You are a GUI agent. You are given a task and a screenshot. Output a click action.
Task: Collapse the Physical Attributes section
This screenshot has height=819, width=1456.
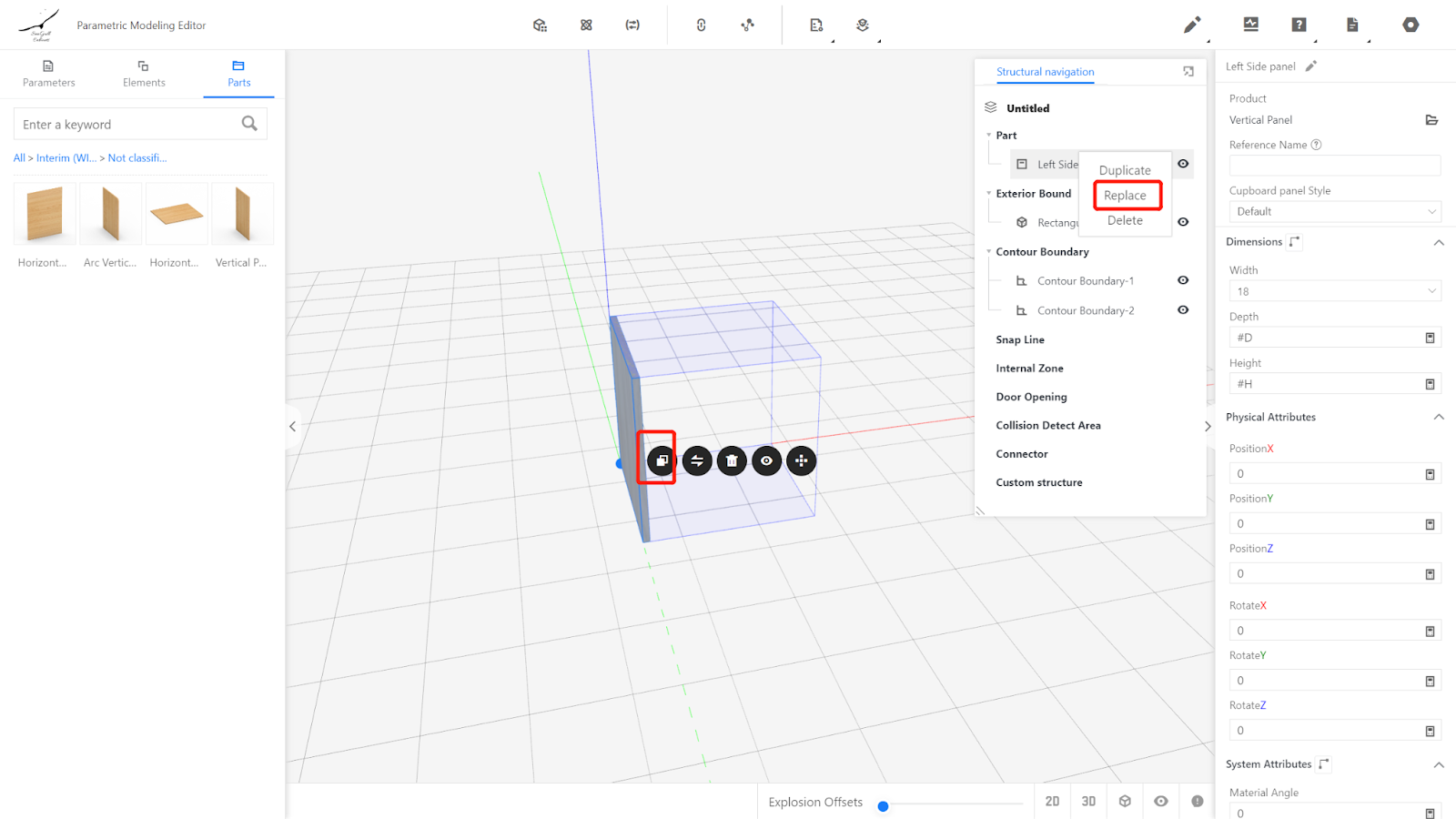click(x=1439, y=417)
